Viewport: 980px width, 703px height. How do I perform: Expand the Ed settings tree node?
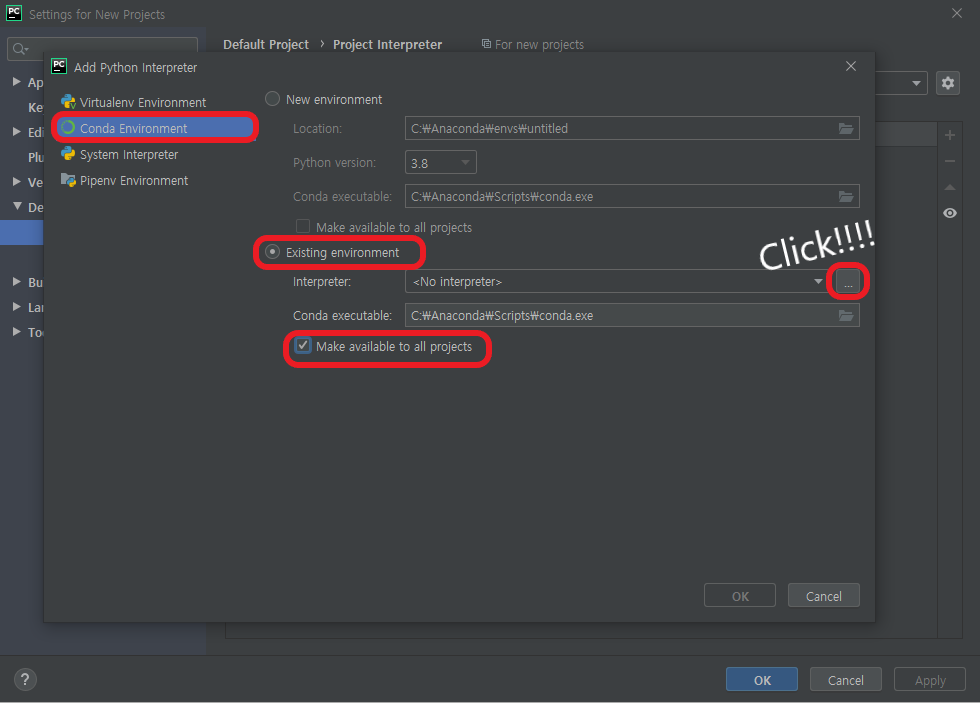(17, 132)
